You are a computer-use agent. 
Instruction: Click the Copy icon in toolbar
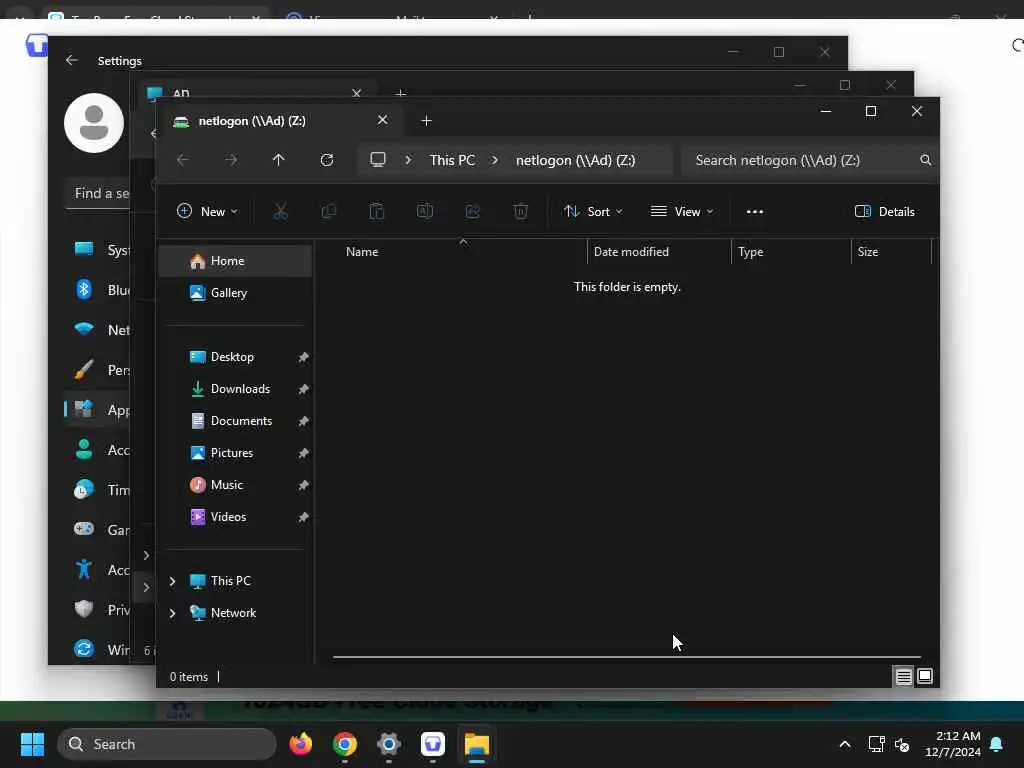tap(328, 211)
